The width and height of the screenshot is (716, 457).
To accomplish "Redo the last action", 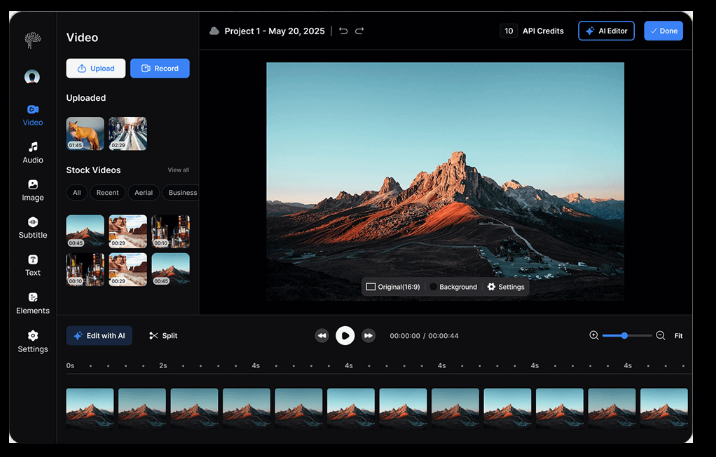I will (359, 31).
